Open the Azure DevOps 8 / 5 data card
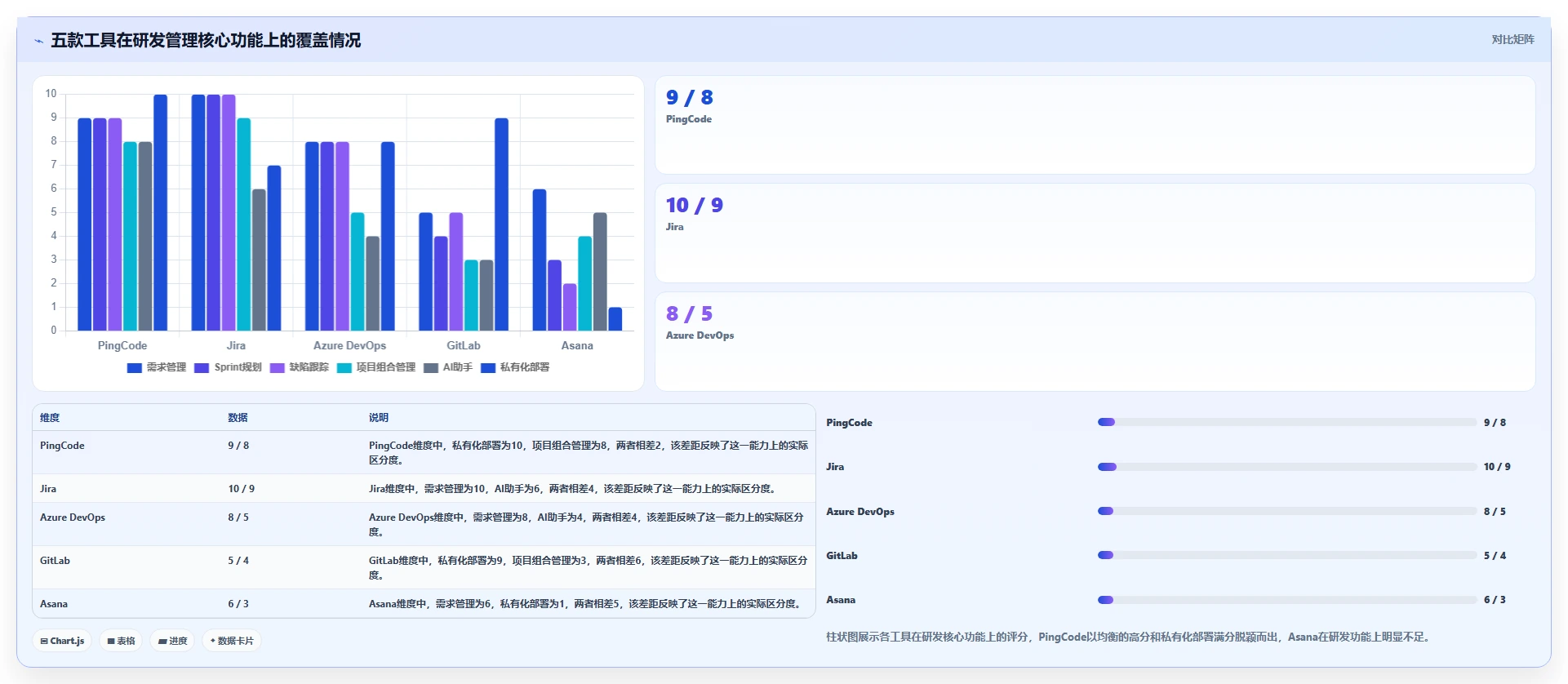 click(1095, 342)
